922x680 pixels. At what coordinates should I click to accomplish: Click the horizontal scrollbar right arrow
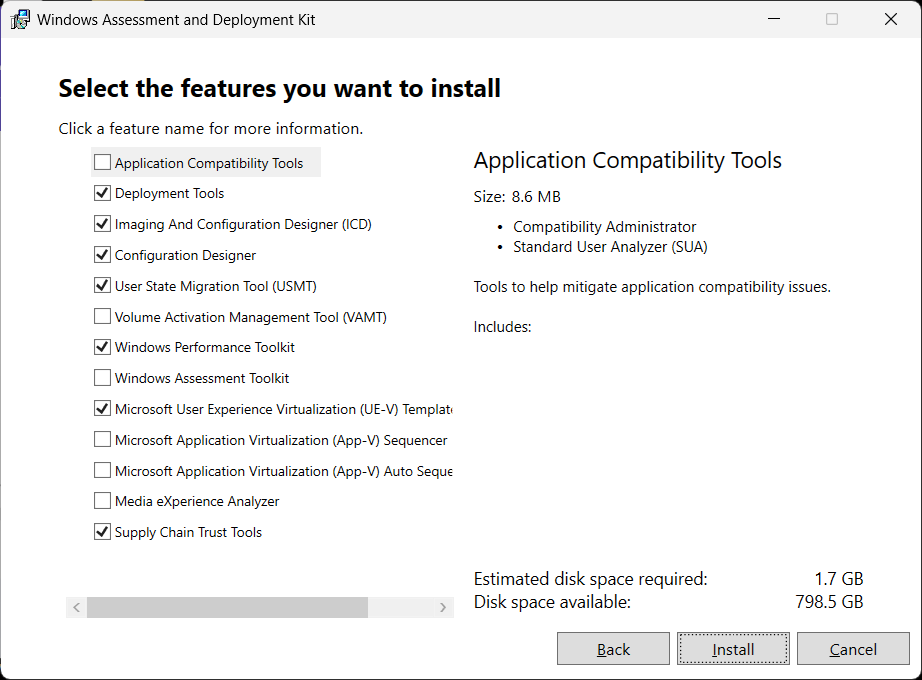(443, 608)
